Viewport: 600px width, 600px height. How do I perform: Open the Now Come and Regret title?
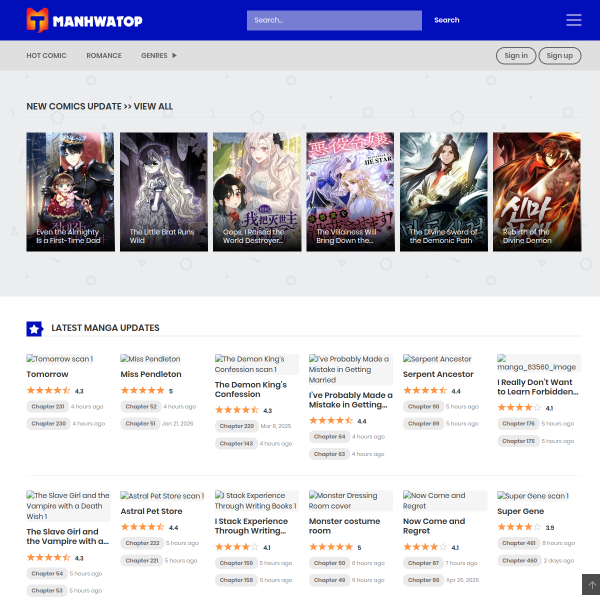tap(434, 526)
